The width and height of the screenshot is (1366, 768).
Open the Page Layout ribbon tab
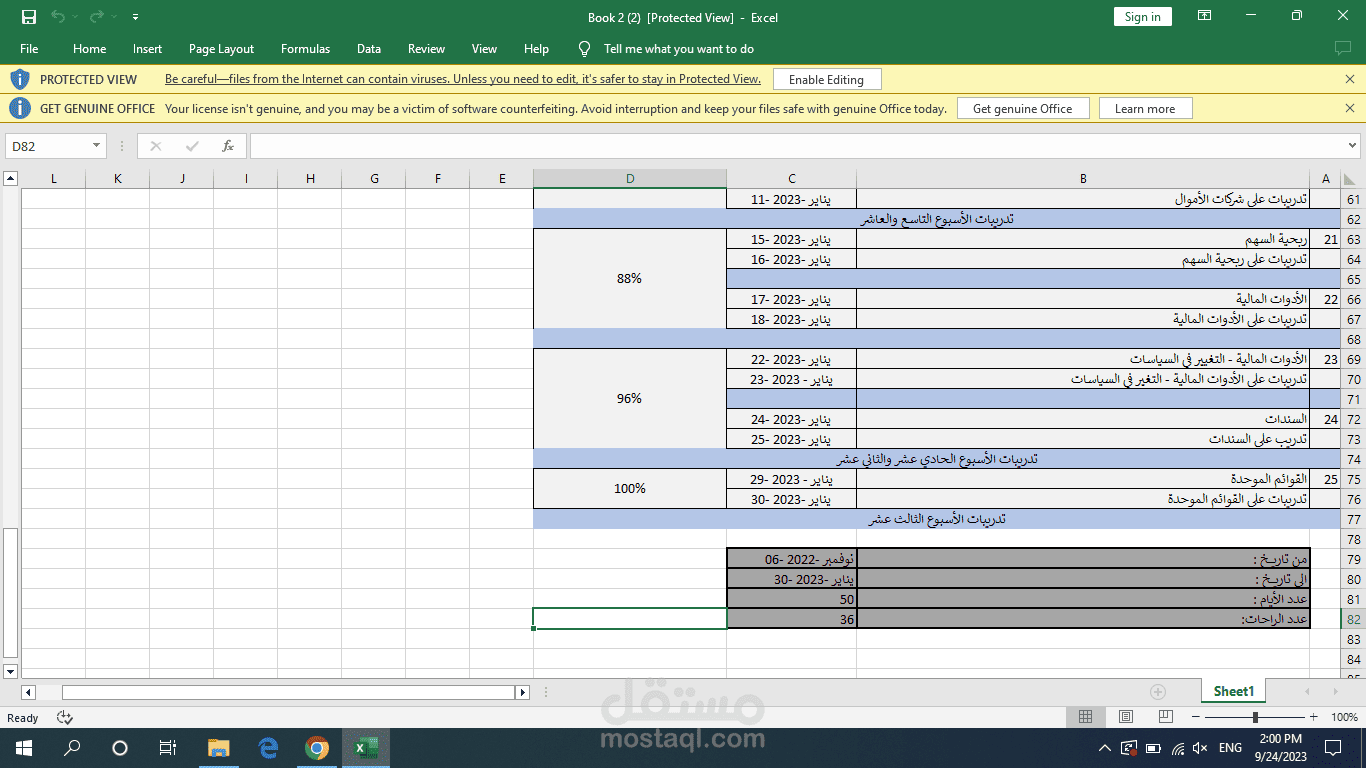(x=221, y=48)
